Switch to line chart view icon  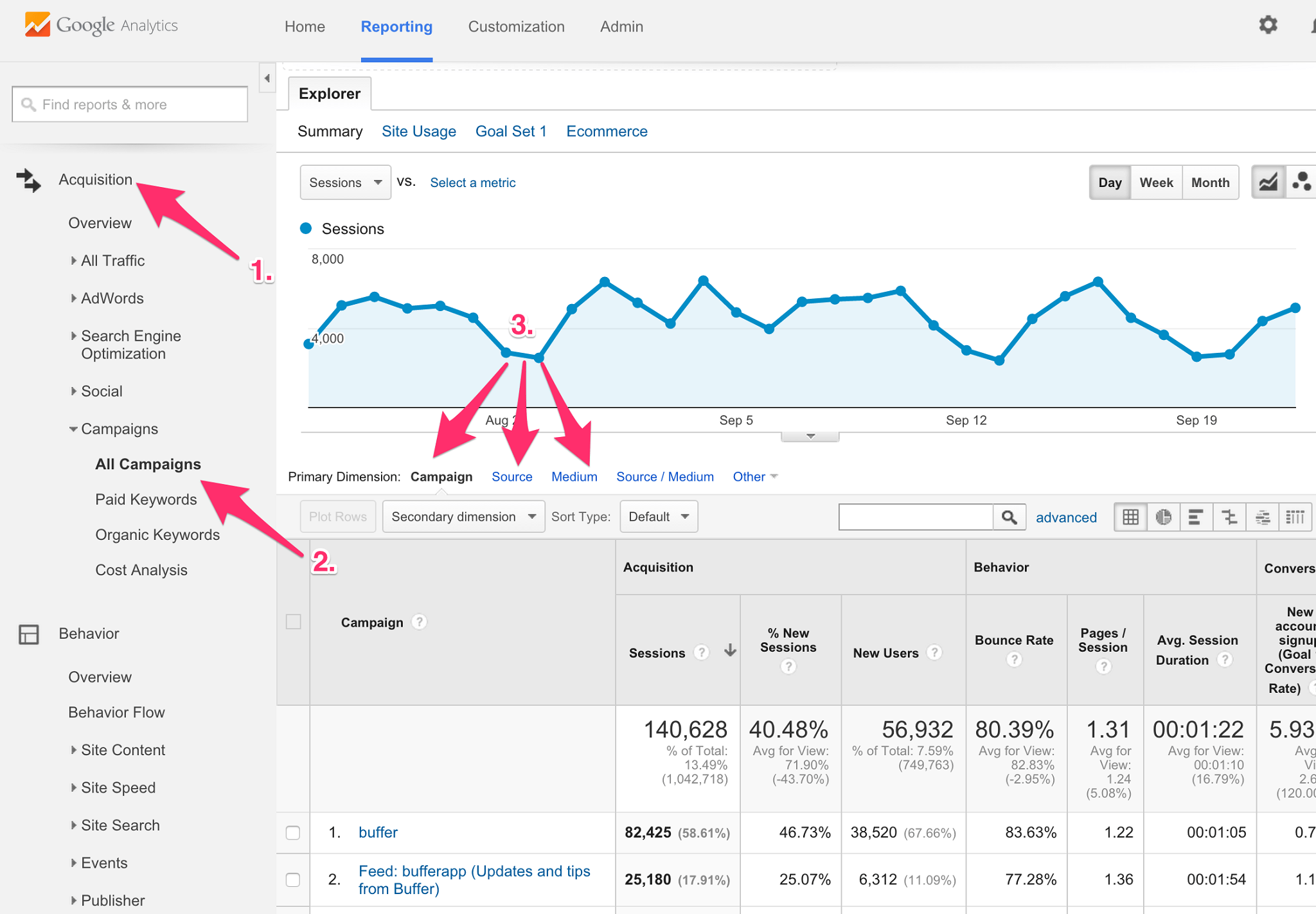[1268, 183]
